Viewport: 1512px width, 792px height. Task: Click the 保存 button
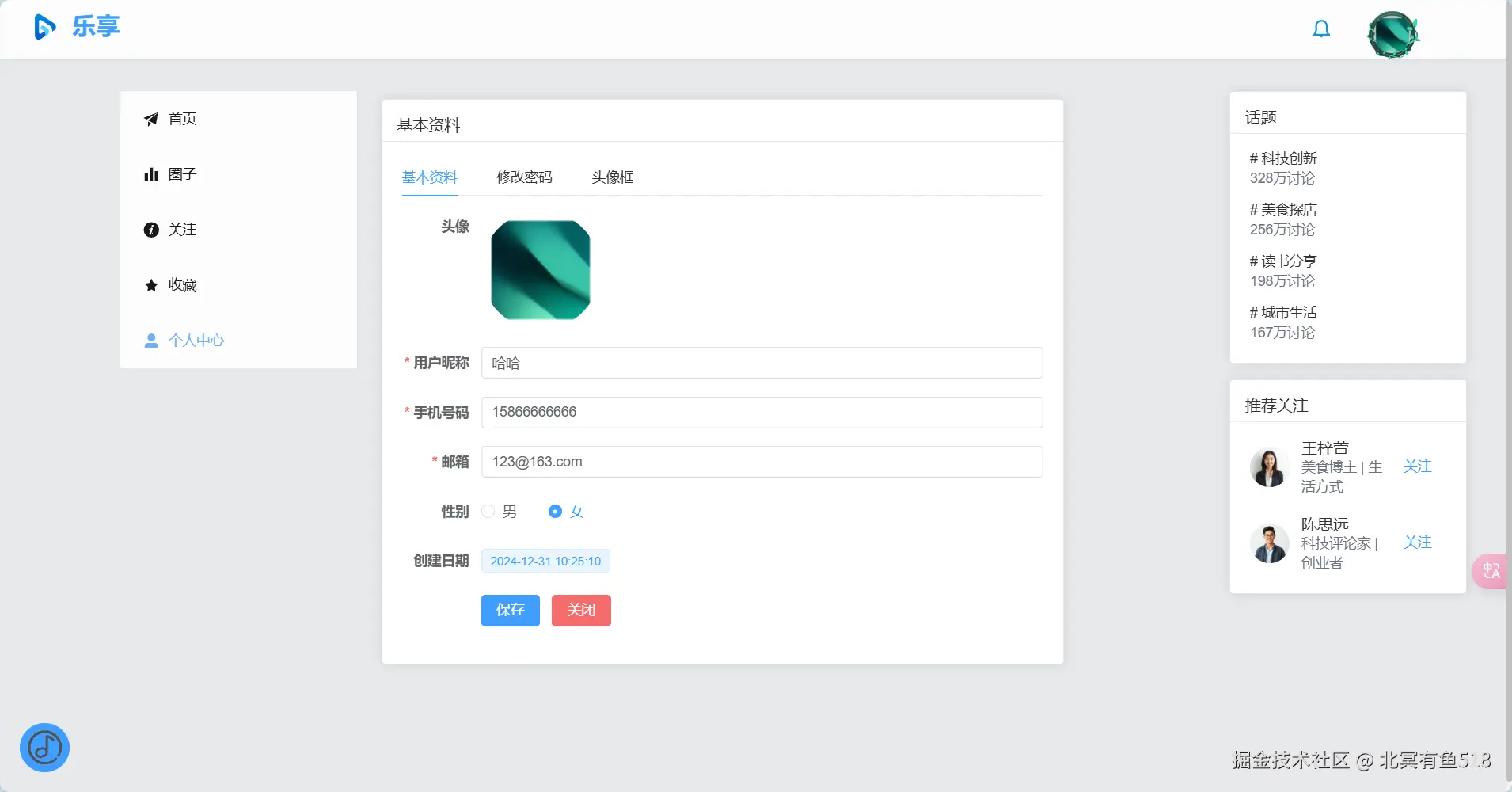pyautogui.click(x=511, y=611)
